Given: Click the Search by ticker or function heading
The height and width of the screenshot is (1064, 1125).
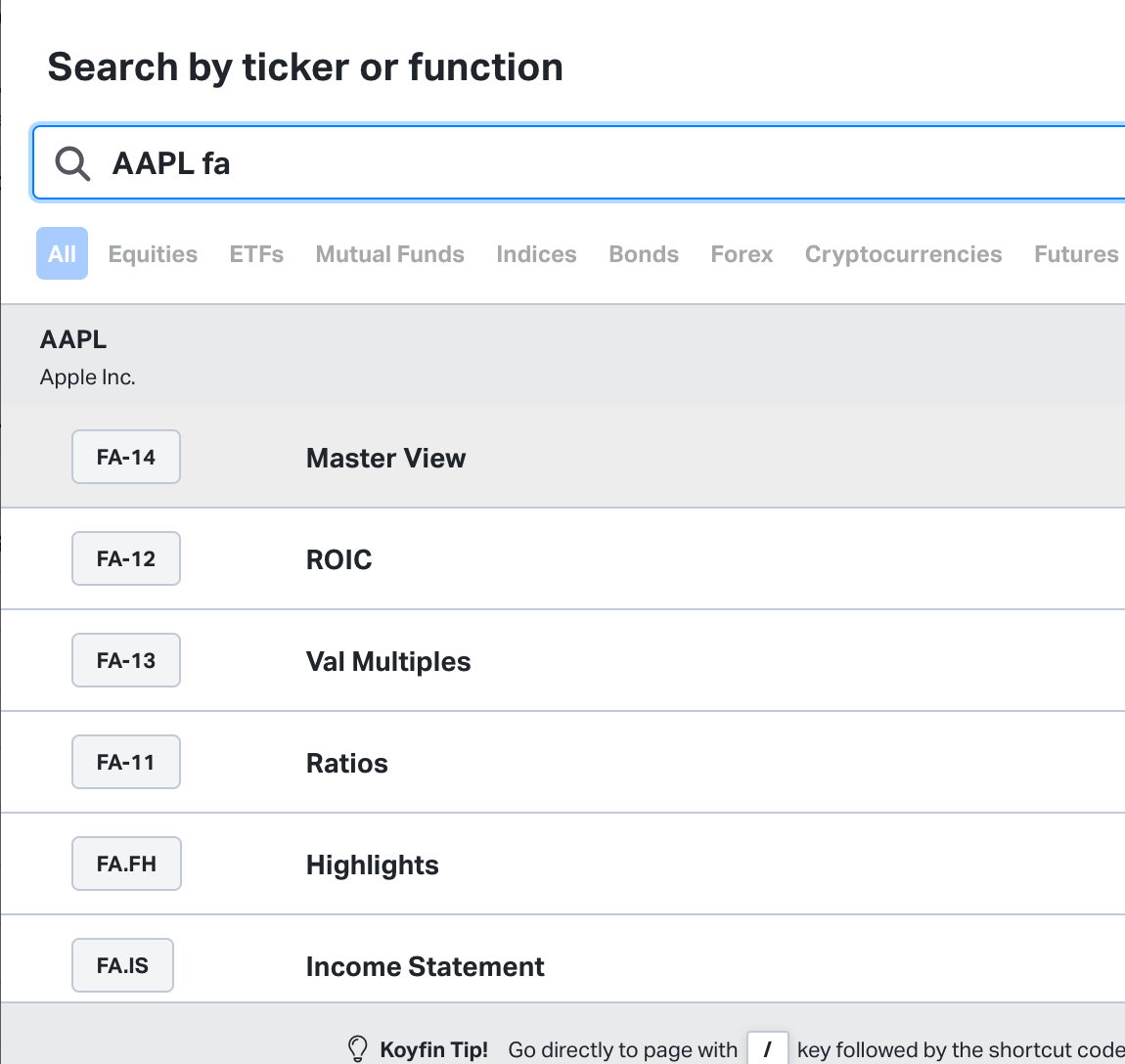Looking at the screenshot, I should point(305,67).
